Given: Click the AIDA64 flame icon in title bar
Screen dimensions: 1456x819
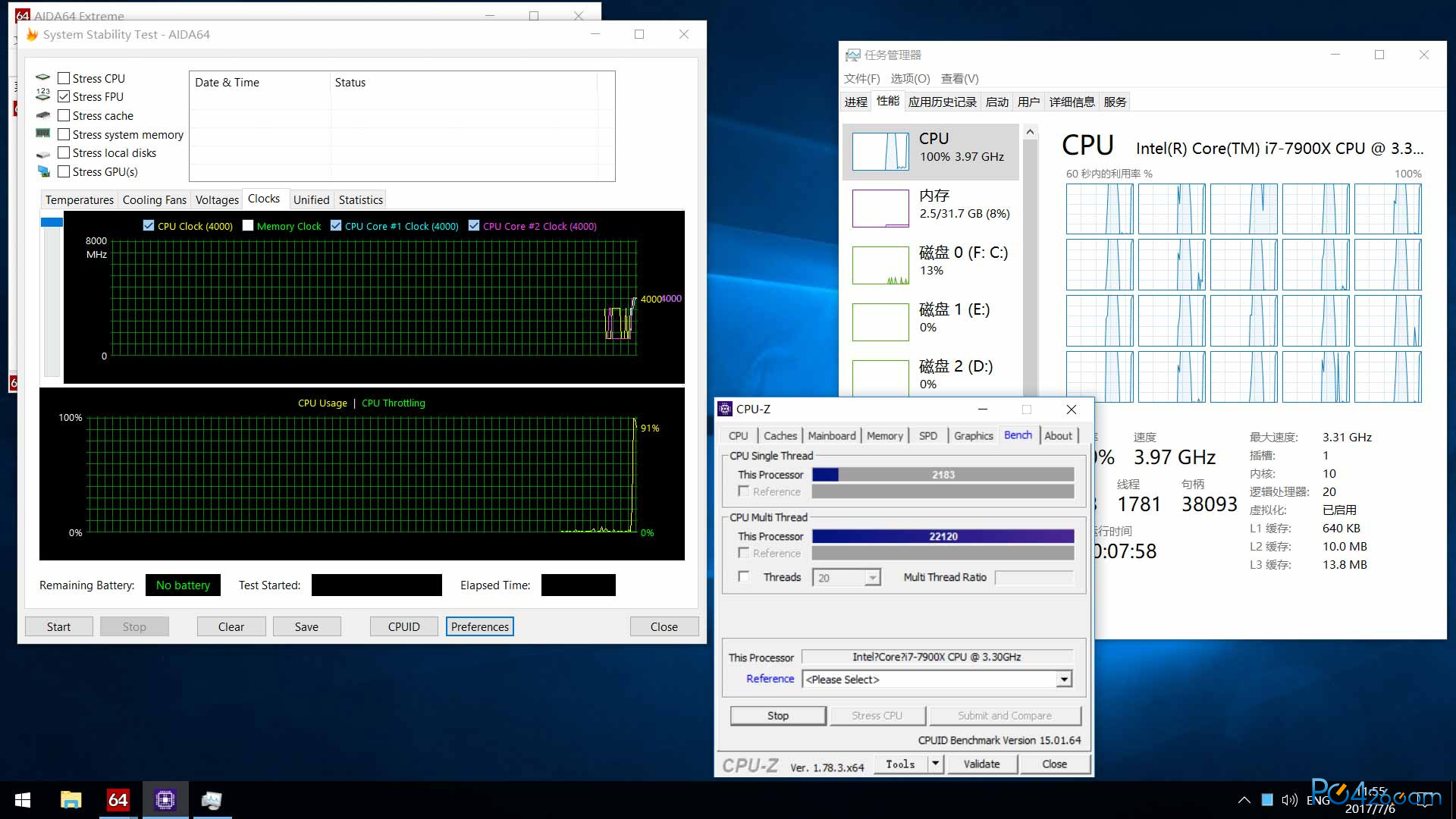Looking at the screenshot, I should click(x=32, y=34).
